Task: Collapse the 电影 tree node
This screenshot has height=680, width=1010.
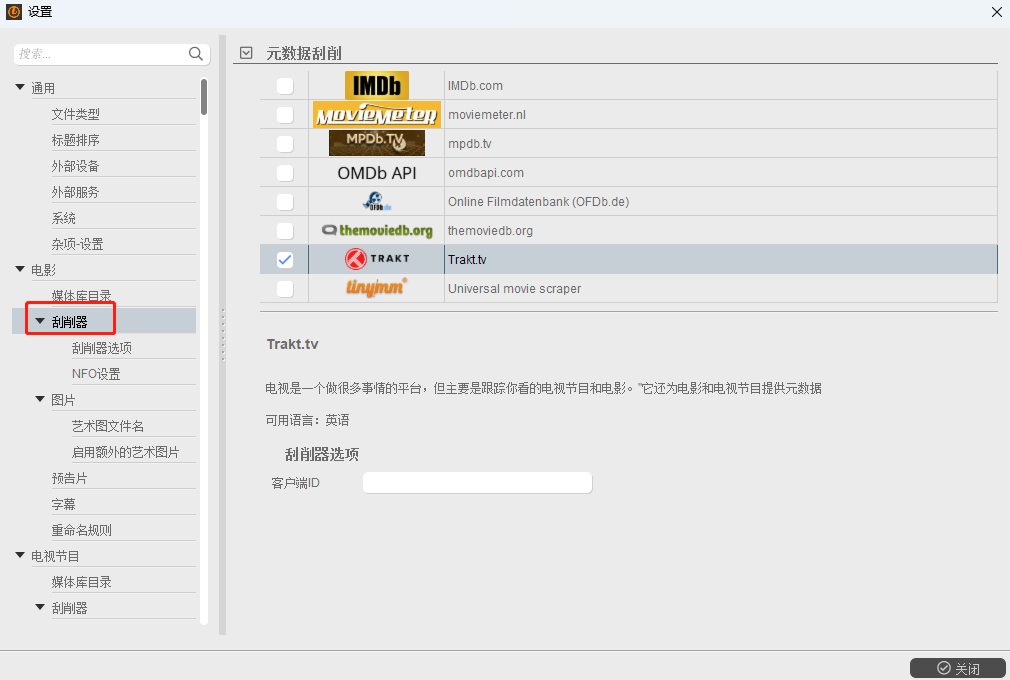Action: pos(20,269)
